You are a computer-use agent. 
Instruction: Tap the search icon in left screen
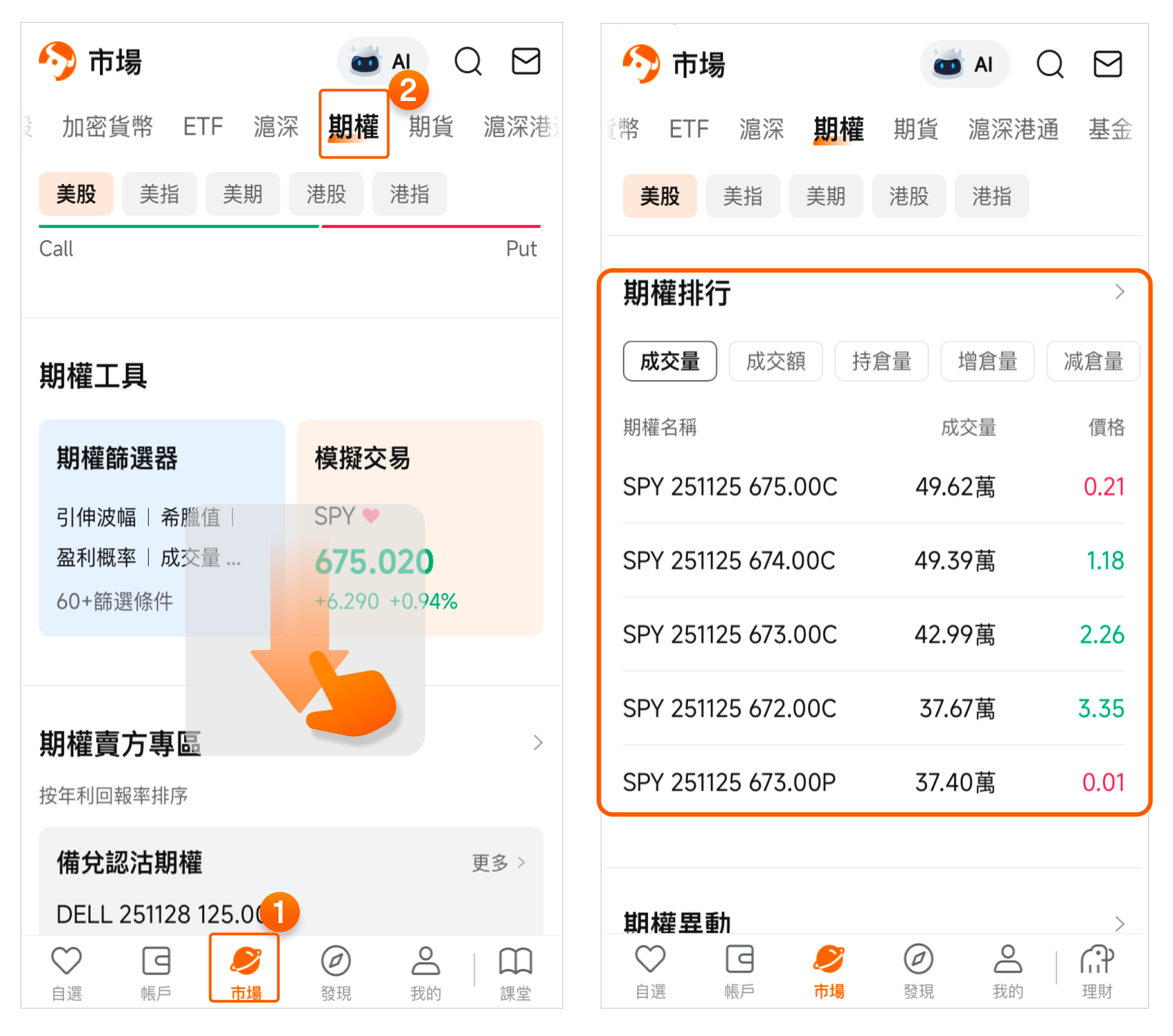coord(468,61)
